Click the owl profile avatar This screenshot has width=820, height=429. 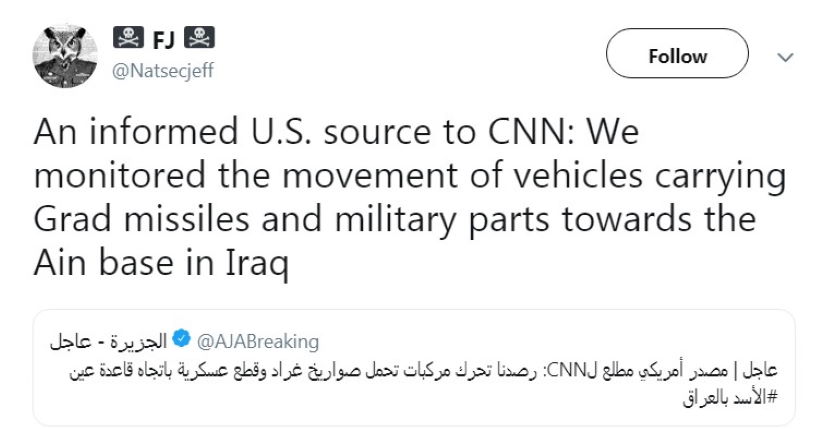tap(66, 52)
